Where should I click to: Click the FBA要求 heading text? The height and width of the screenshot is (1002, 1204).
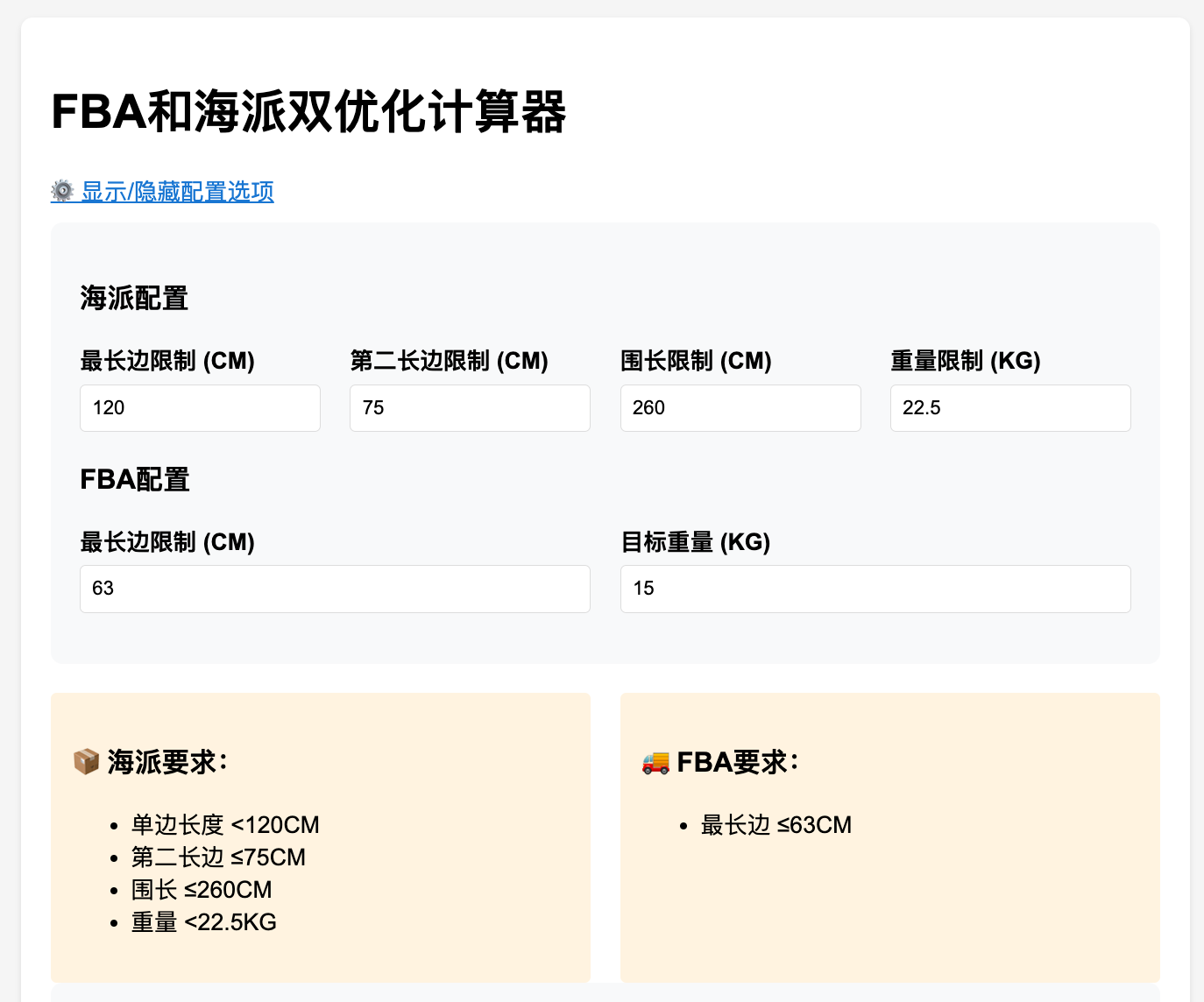(739, 762)
